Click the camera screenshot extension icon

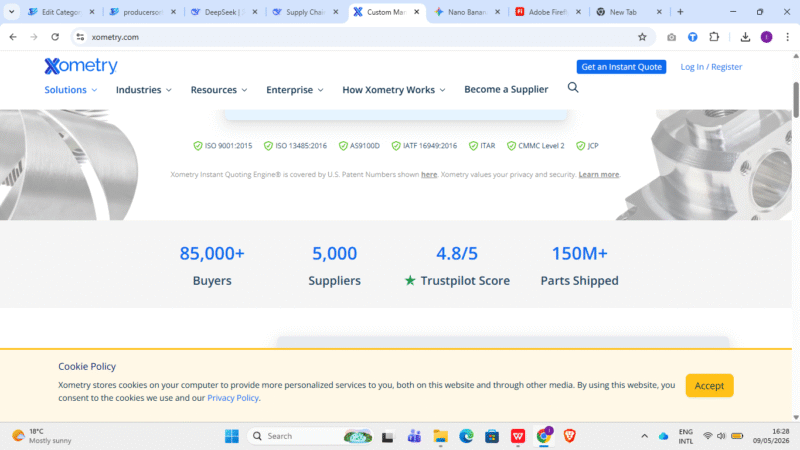671,37
